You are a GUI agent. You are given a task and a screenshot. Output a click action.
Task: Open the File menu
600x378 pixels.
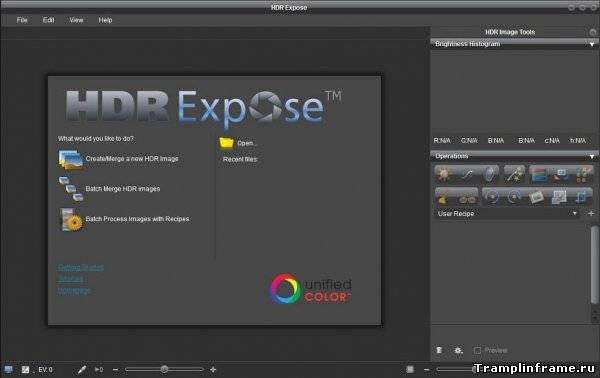22,20
